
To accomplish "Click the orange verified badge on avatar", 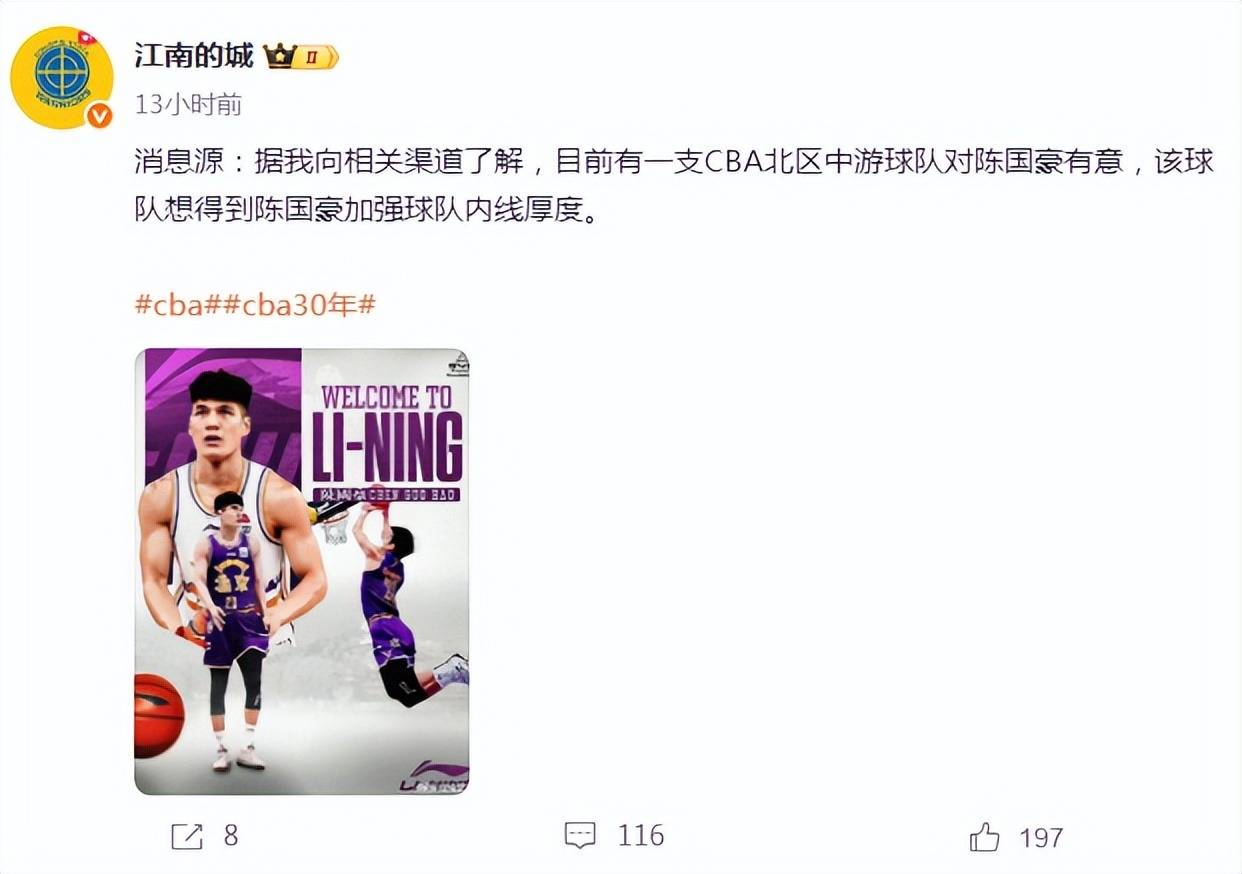I will (98, 116).
